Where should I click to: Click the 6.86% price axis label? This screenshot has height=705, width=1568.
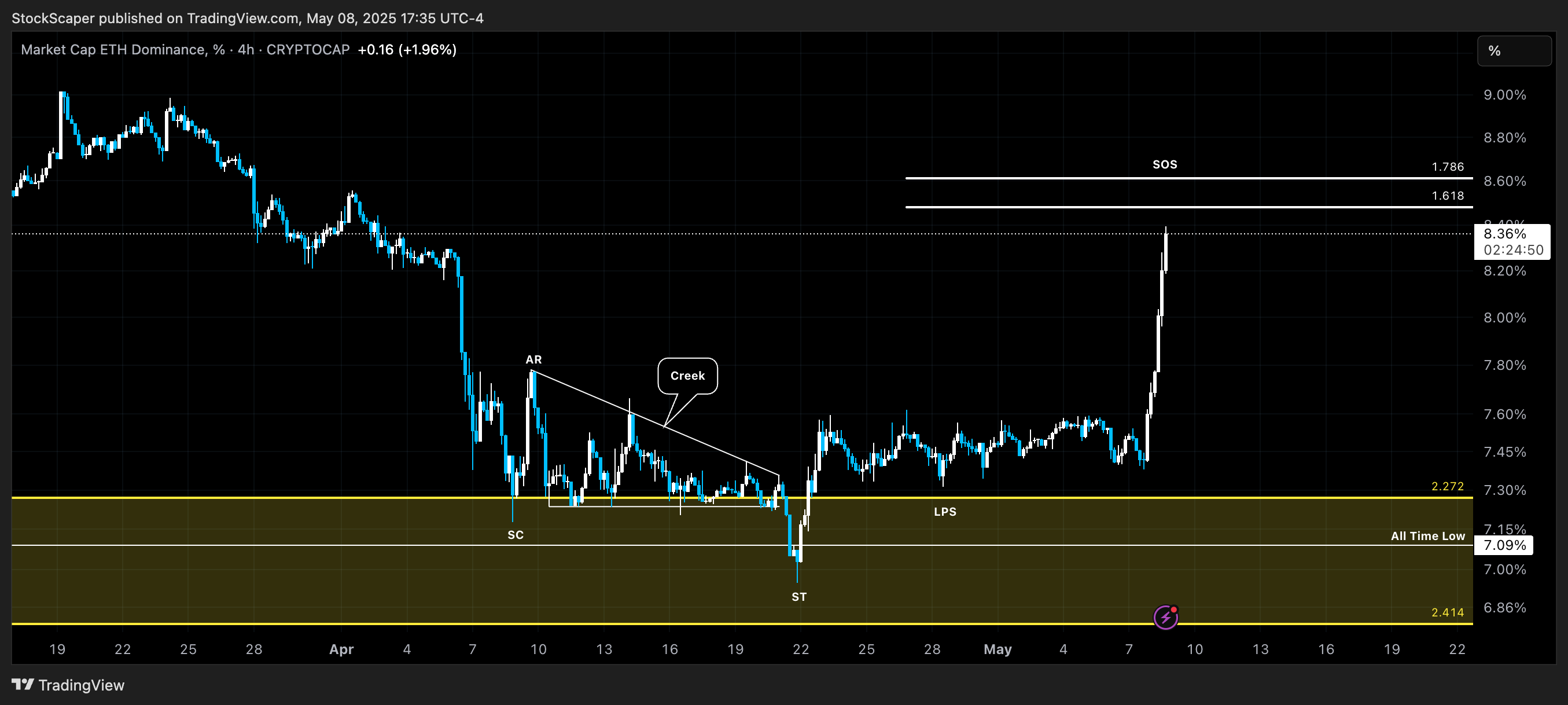[x=1505, y=608]
